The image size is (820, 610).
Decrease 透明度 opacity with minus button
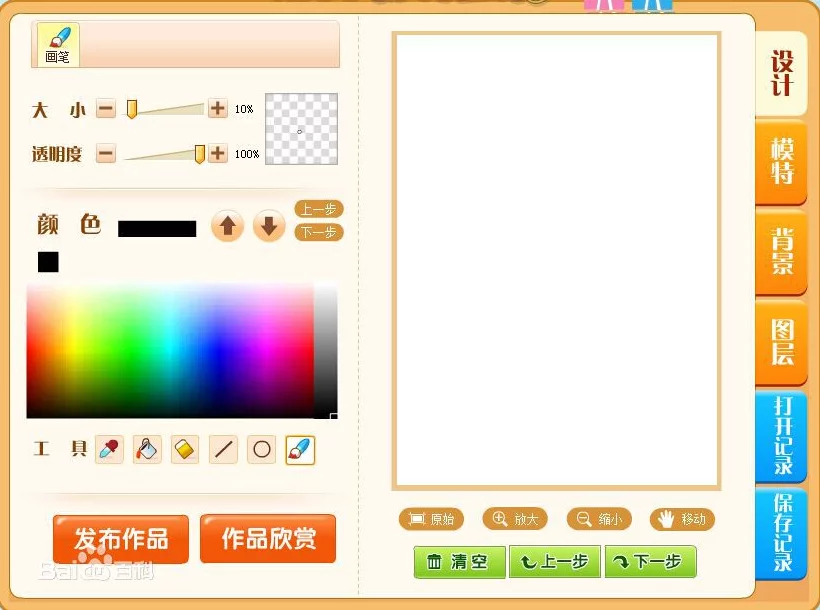pos(106,153)
